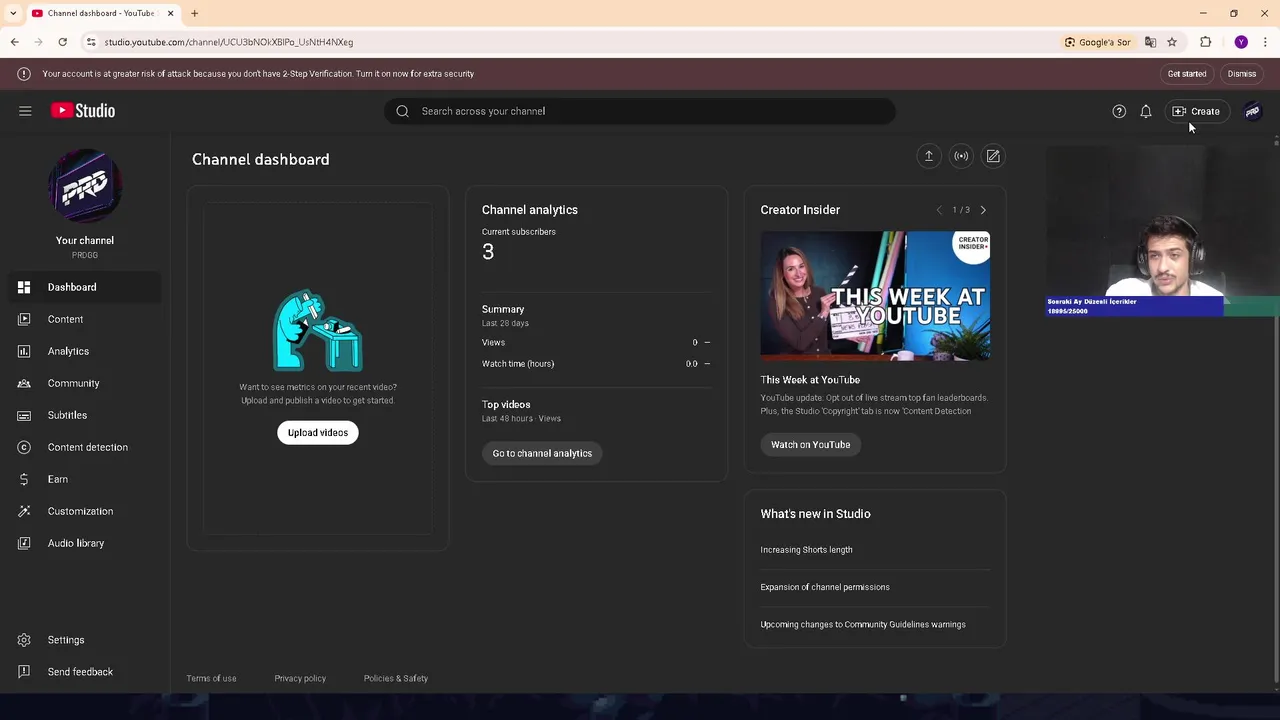Screen dimensions: 1280x720
Task: Click the Go live broadcast icon
Action: point(961,156)
